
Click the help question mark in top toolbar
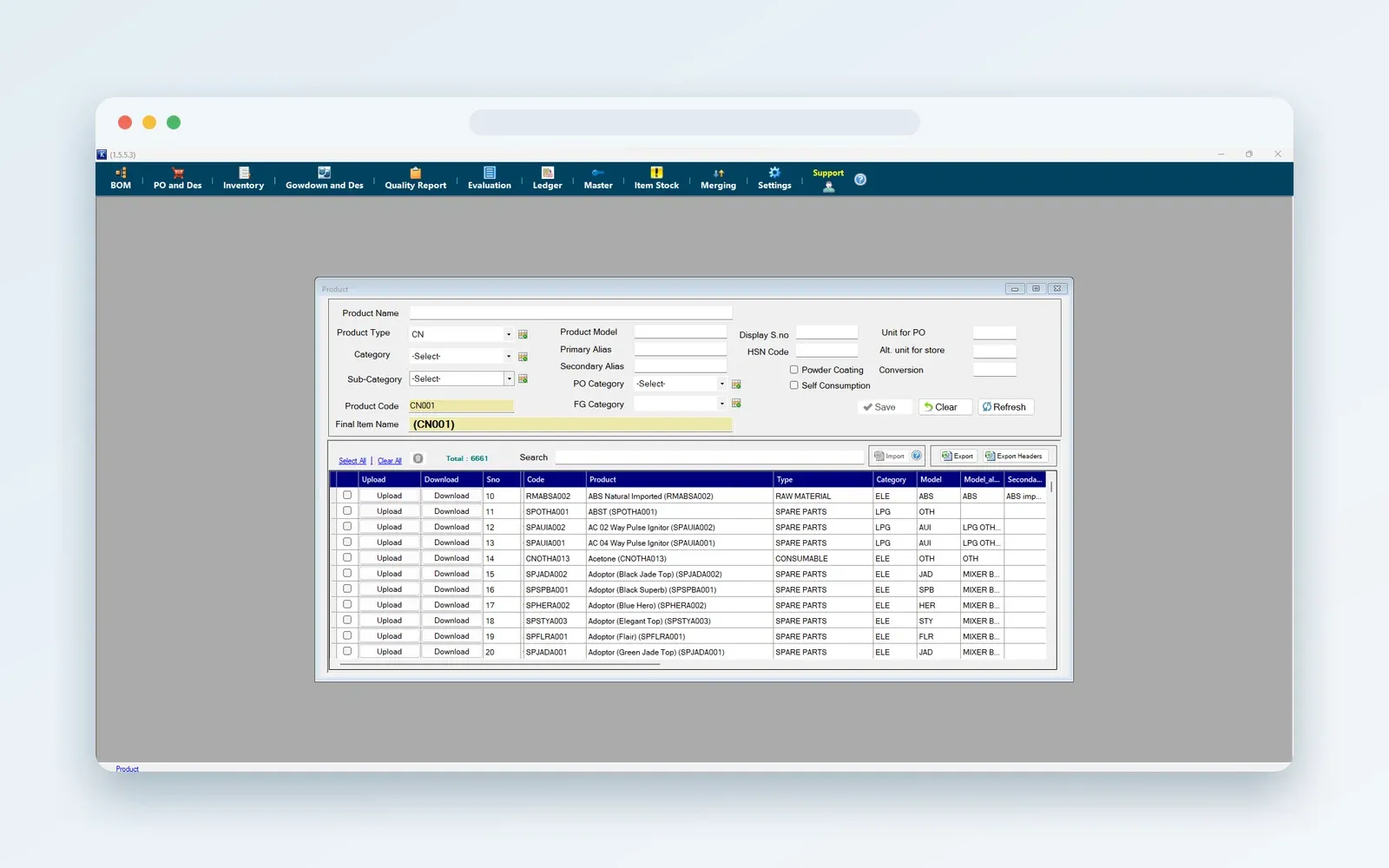(x=860, y=180)
